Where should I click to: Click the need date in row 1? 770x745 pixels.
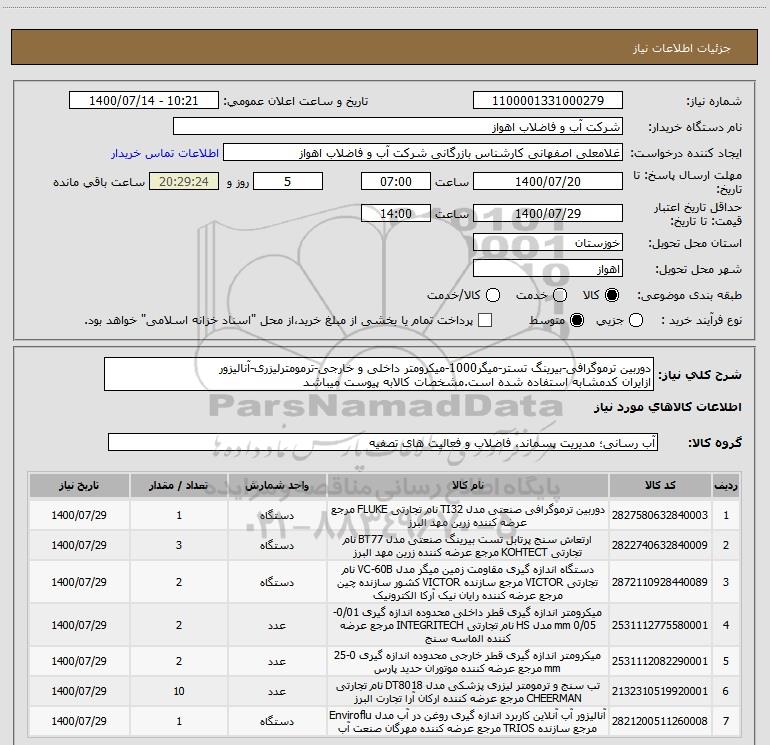(79, 515)
